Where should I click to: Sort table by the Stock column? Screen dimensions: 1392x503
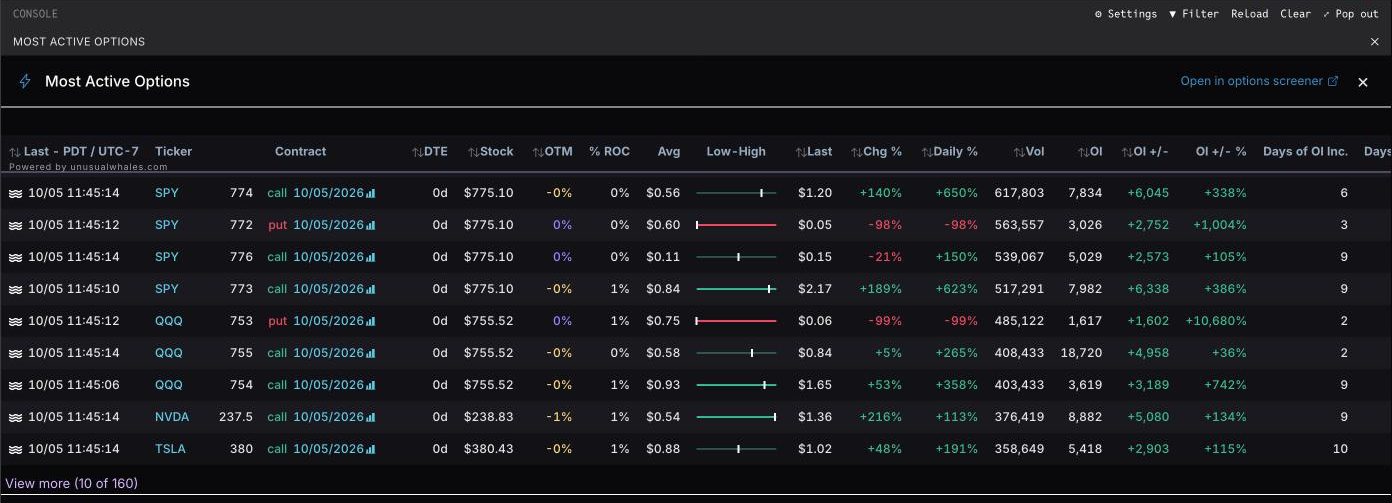[490, 151]
